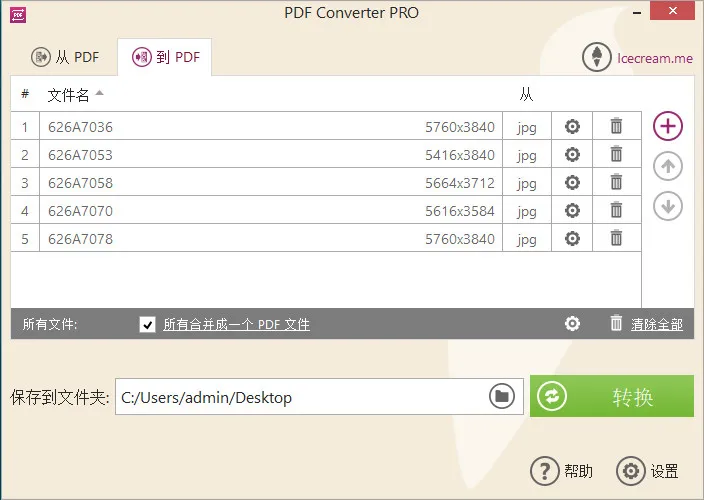Click jpg format cell of 626A7036
Viewport: 704px width, 500px height.
527,127
